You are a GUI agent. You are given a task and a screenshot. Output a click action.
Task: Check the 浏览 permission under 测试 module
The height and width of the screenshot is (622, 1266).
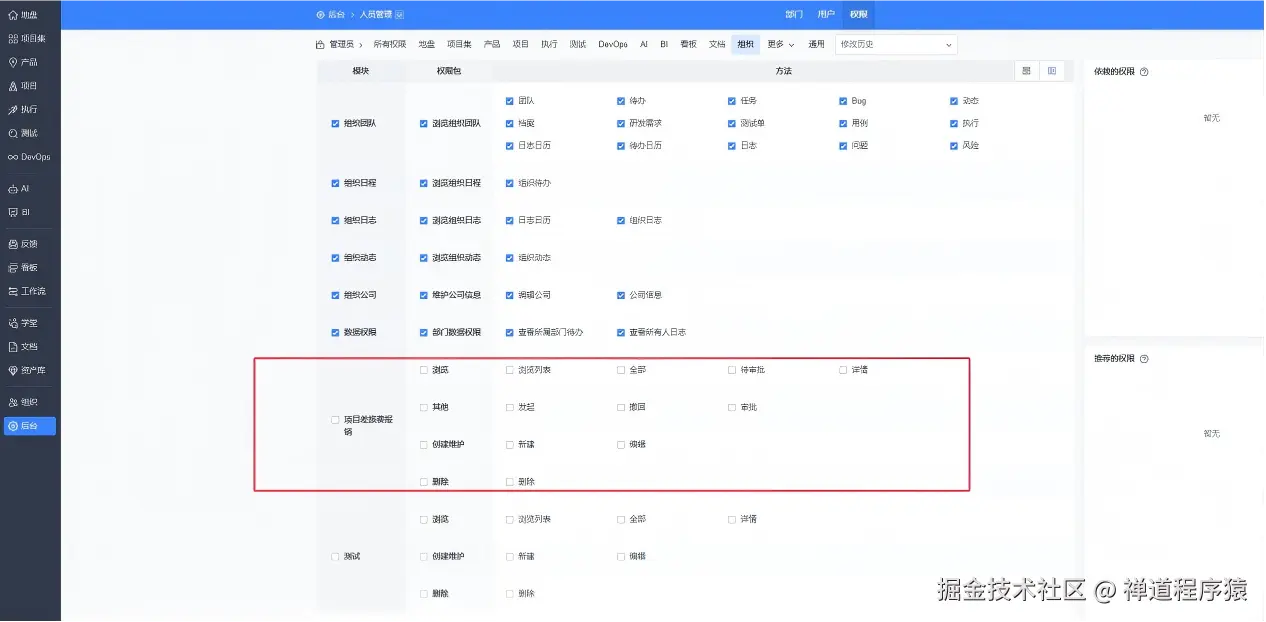point(424,519)
